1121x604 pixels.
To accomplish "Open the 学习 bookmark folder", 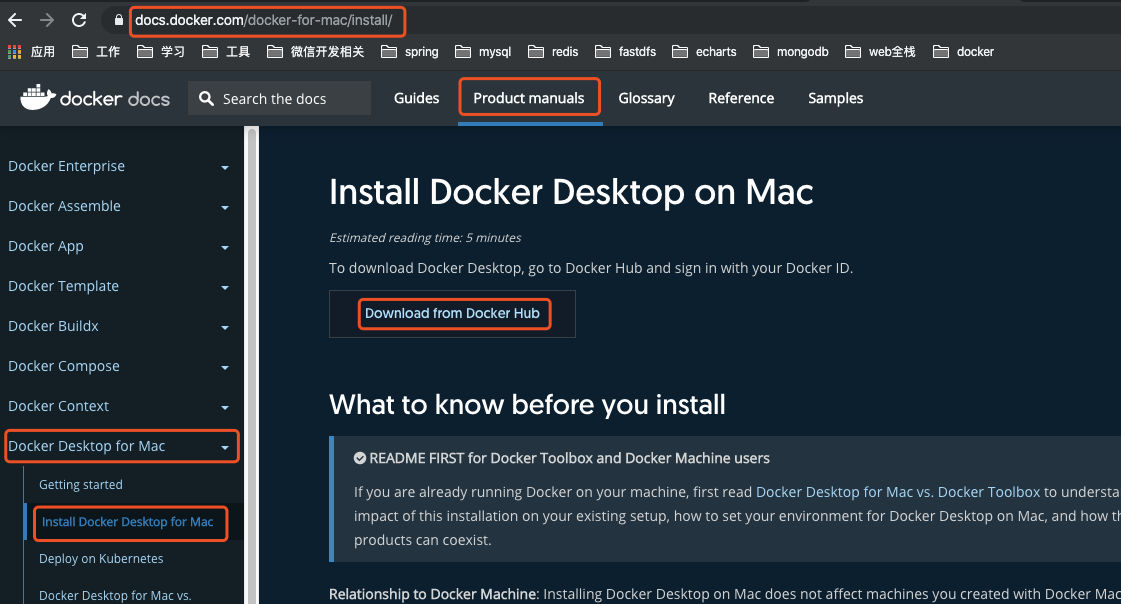I will click(x=161, y=51).
